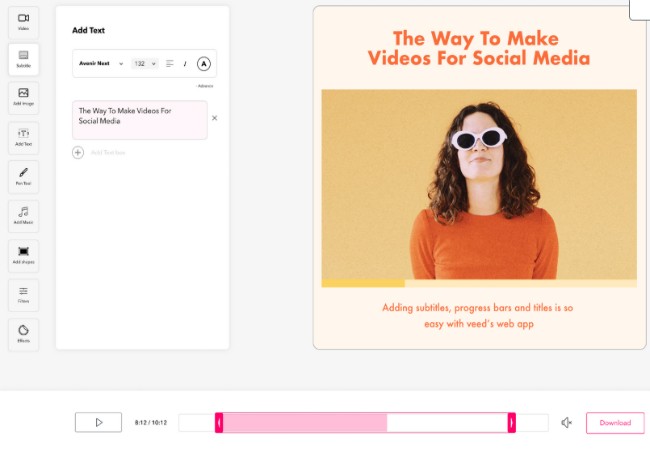Remove the text box with X button

click(214, 118)
